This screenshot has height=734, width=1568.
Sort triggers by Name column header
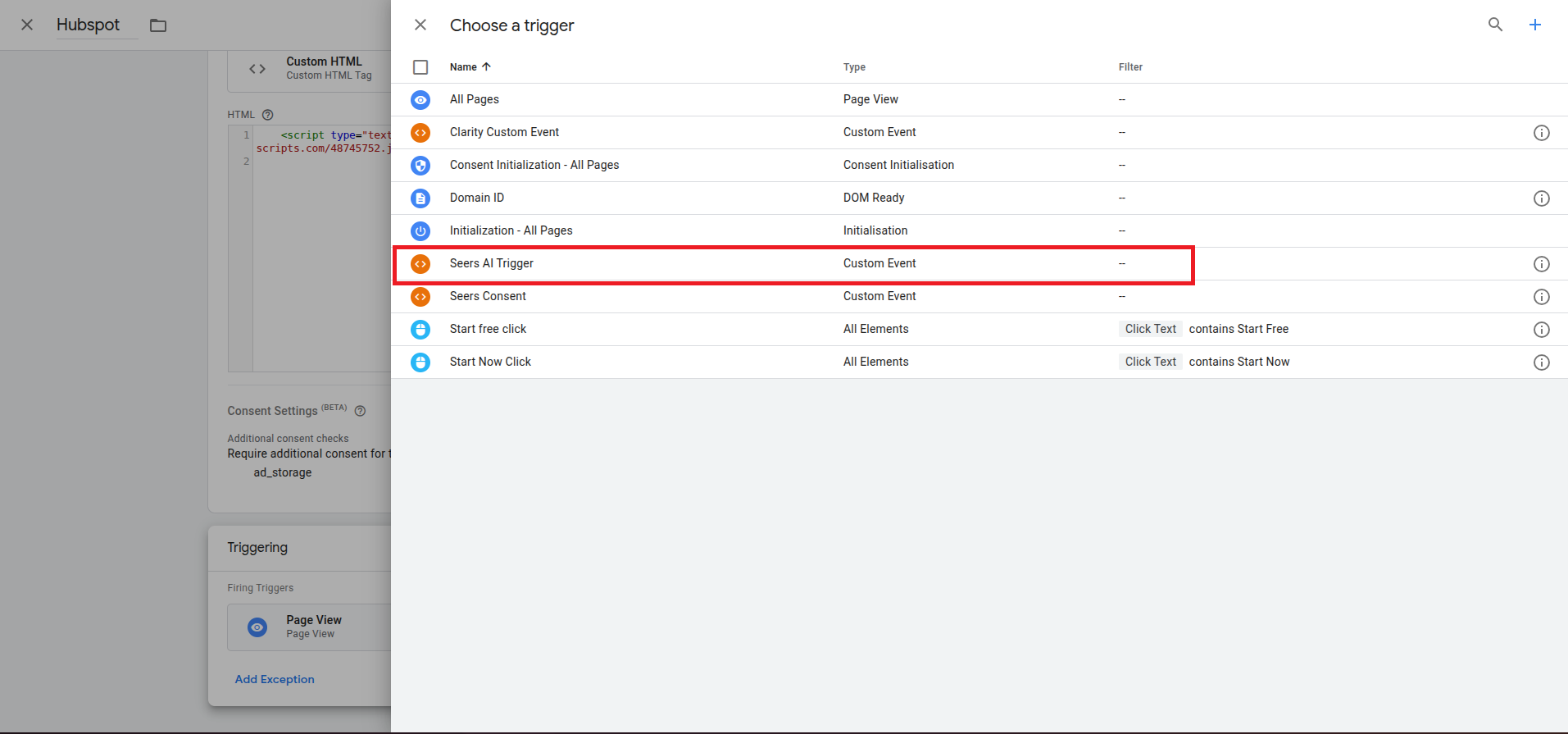pos(463,67)
